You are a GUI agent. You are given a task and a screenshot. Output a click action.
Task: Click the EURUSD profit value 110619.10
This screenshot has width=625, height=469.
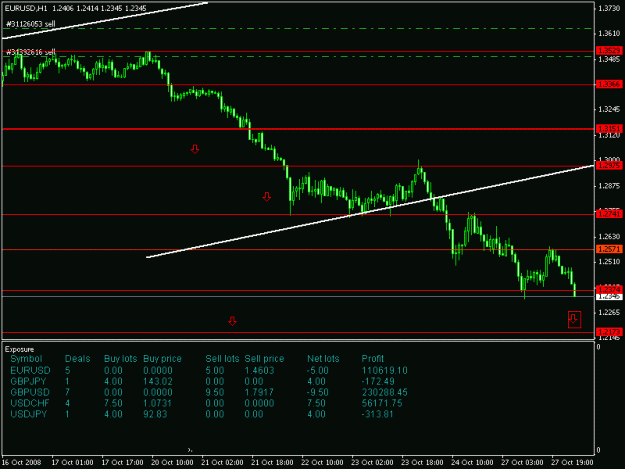pyautogui.click(x=385, y=370)
